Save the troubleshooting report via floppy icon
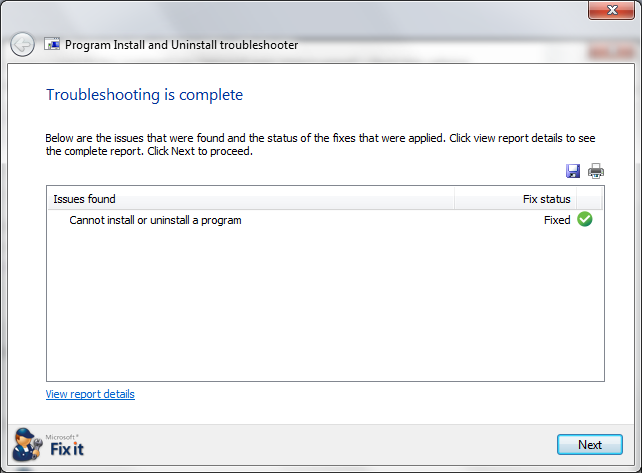This screenshot has height=473, width=642. [573, 171]
